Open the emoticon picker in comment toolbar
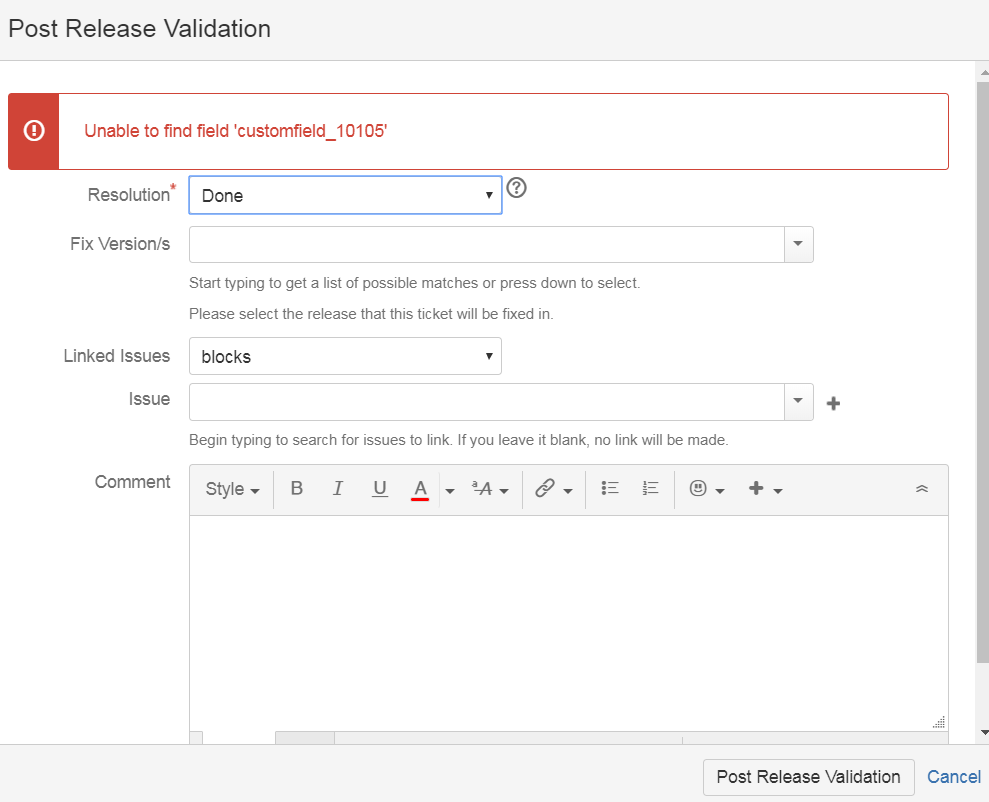The height and width of the screenshot is (802, 989). pos(706,489)
